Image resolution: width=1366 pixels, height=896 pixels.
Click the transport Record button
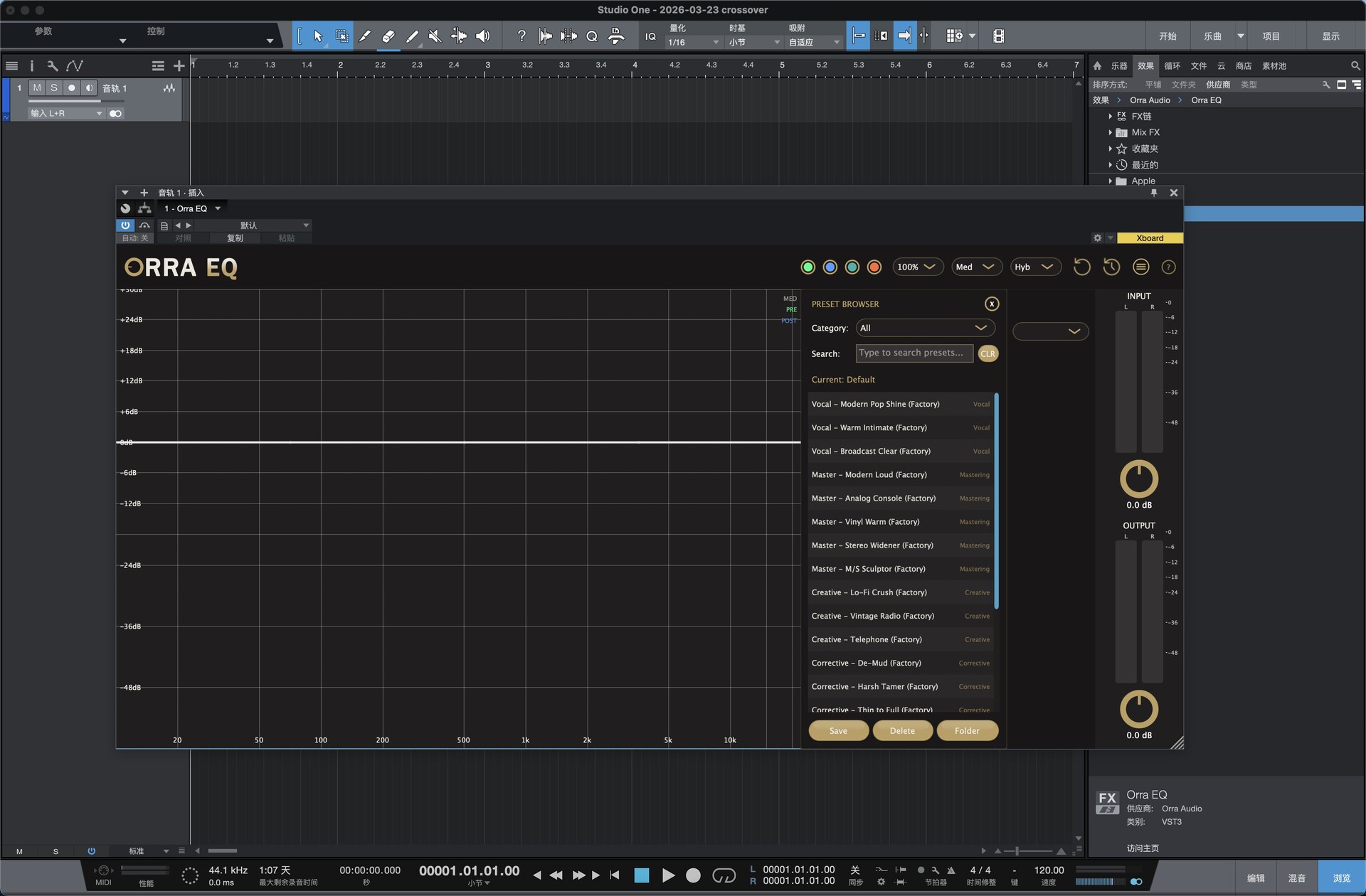tap(693, 875)
